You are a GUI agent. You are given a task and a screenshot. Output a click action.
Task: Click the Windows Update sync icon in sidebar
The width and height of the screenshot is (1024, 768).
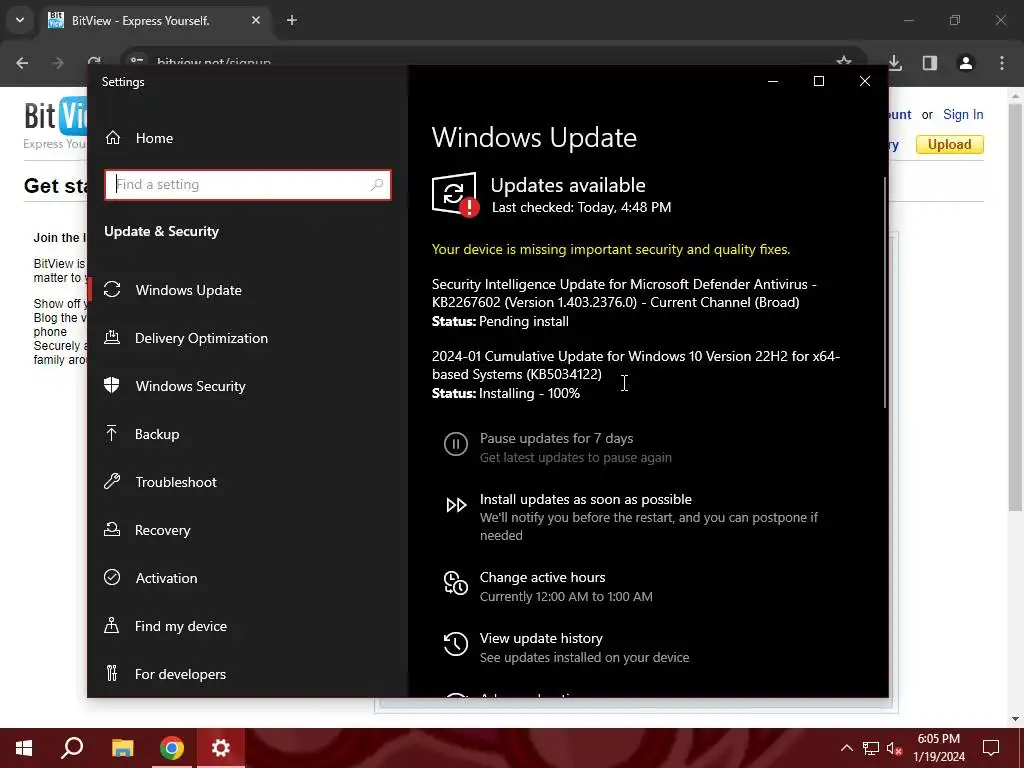tap(112, 289)
